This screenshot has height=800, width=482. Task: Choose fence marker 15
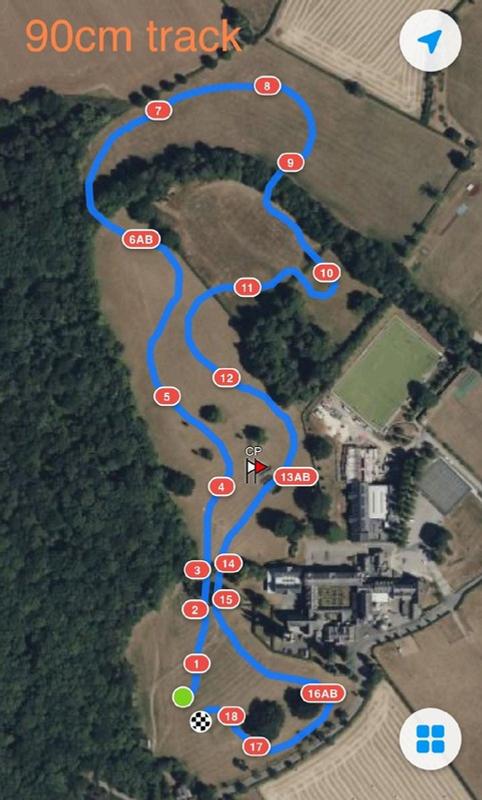click(226, 599)
